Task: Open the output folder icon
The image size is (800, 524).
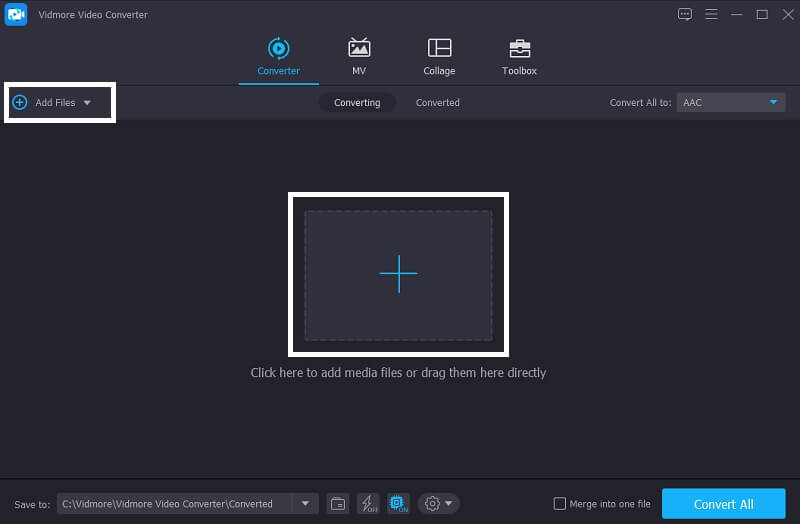Action: pyautogui.click(x=338, y=504)
